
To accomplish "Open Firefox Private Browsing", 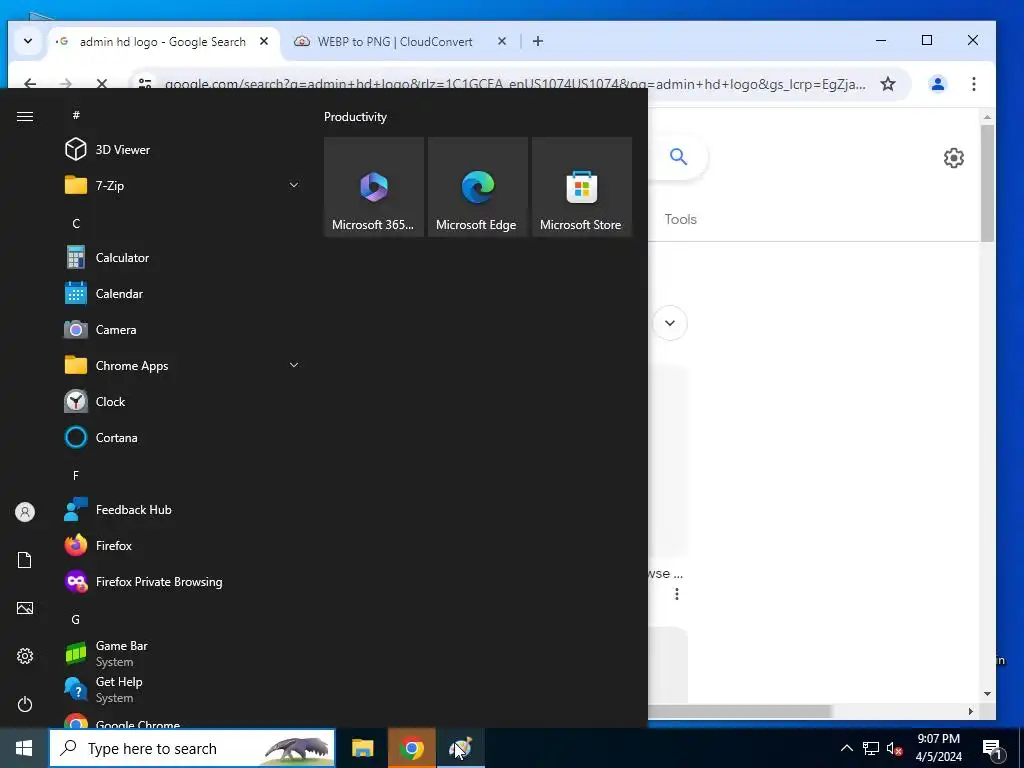I will (183, 582).
